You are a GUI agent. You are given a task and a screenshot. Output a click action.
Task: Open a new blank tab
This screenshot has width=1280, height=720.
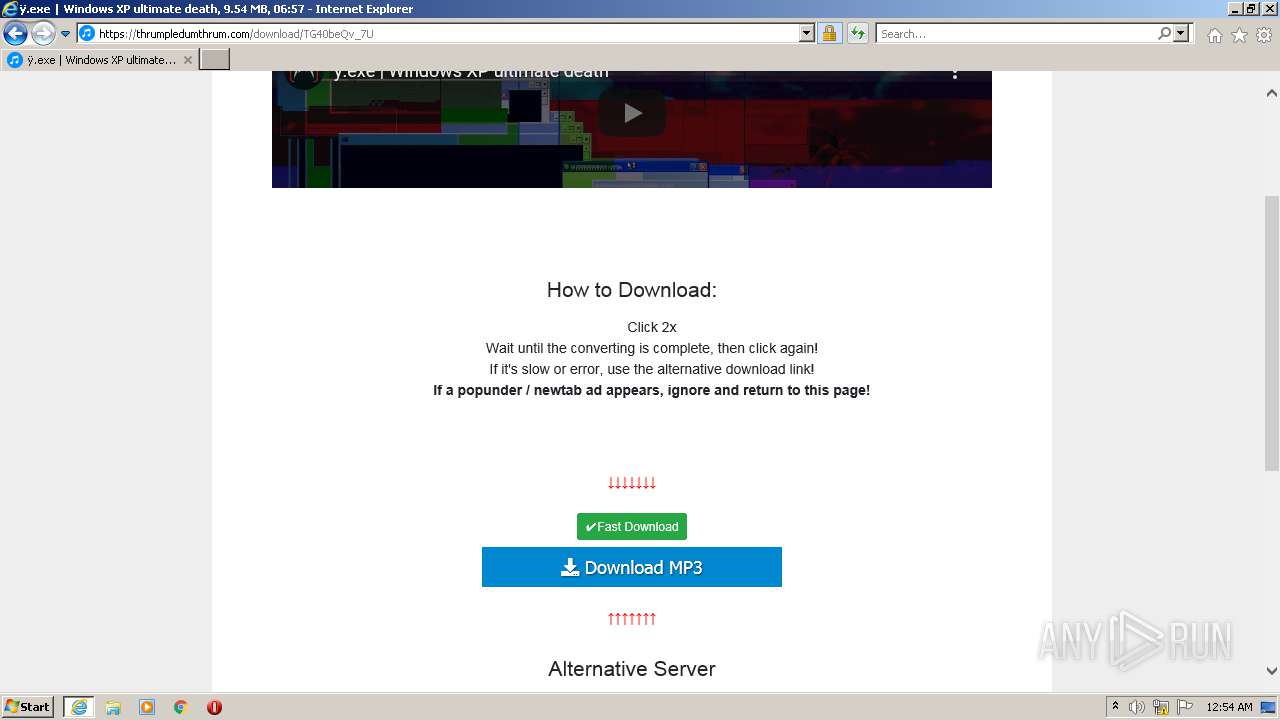click(215, 60)
